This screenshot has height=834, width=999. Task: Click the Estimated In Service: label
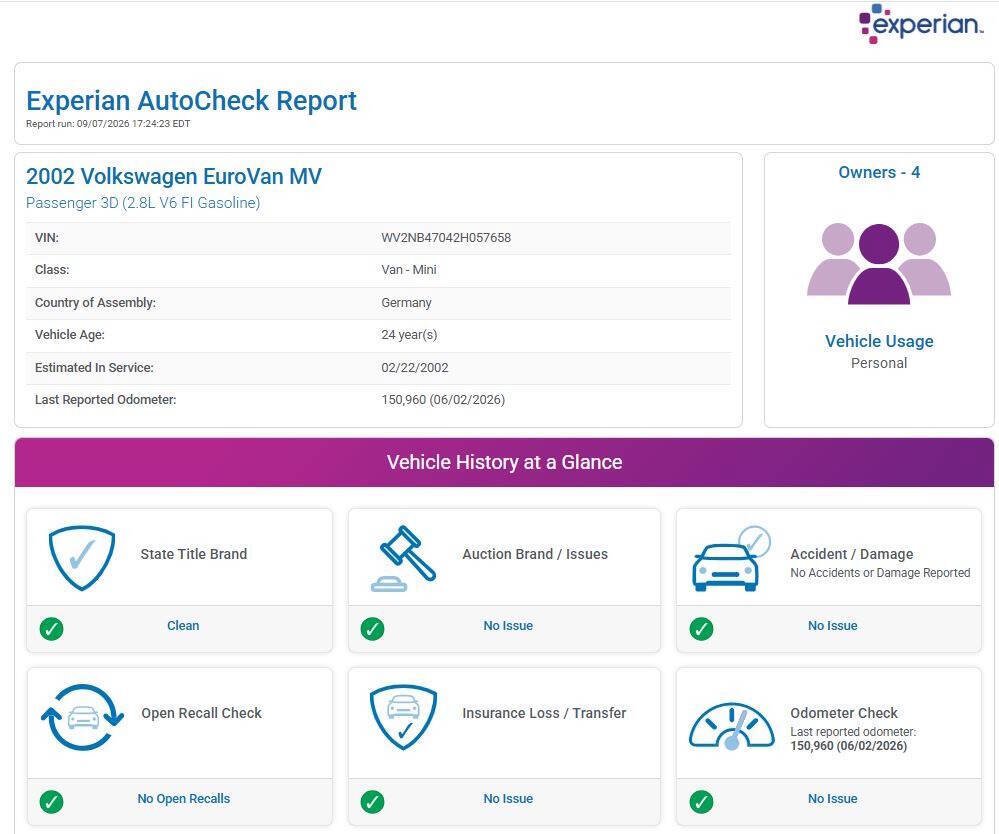point(94,368)
